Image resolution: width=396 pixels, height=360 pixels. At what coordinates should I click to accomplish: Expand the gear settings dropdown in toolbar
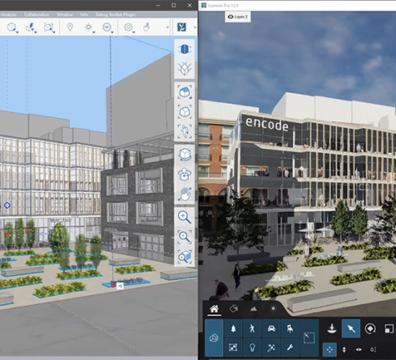click(133, 32)
